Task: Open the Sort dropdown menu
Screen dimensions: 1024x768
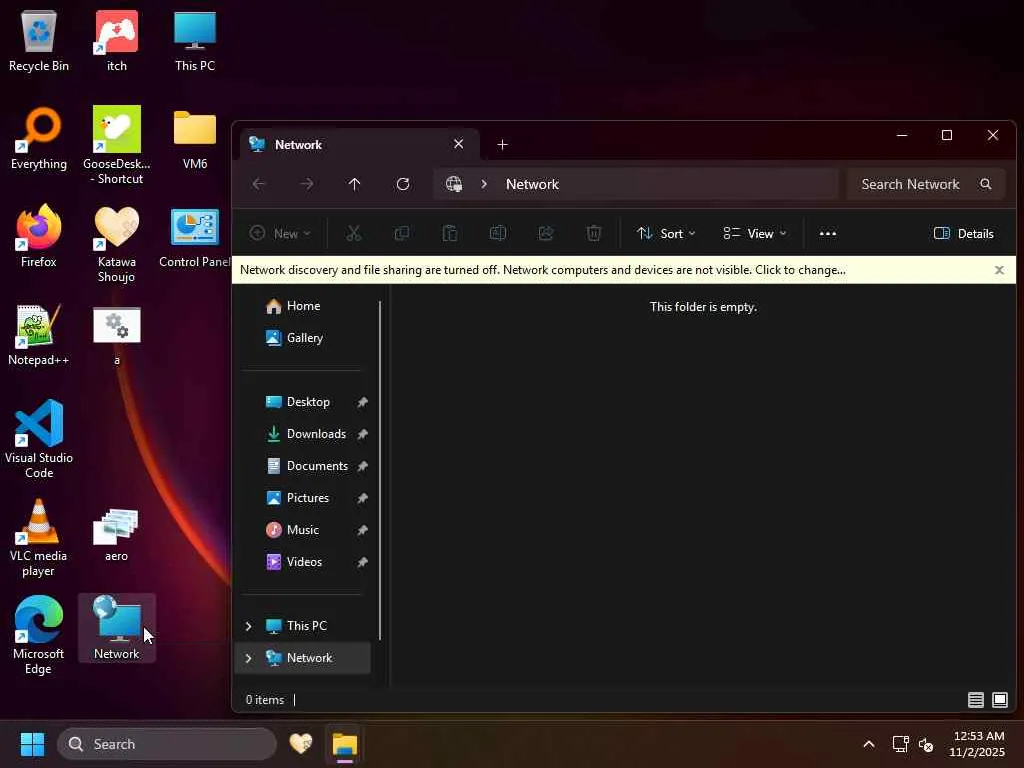Action: coord(666,233)
